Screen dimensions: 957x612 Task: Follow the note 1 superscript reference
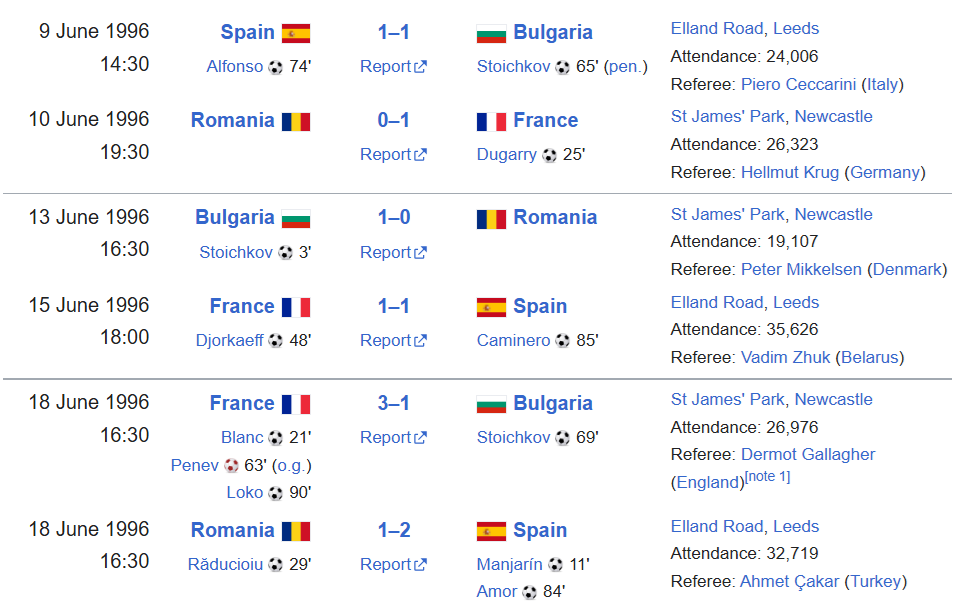pos(768,477)
